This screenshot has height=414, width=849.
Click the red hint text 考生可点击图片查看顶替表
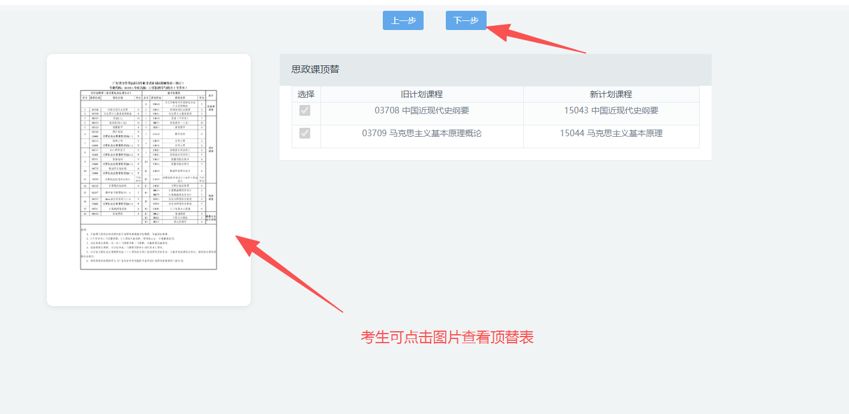tap(447, 338)
